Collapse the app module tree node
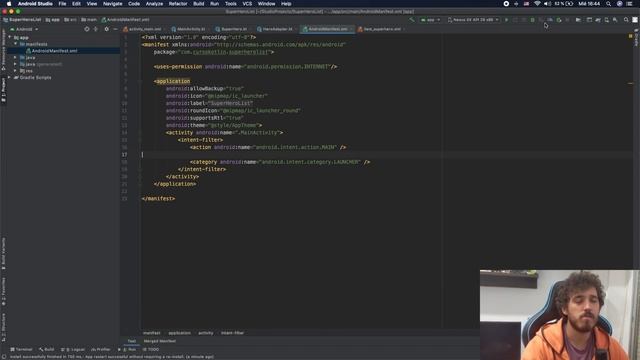Viewport: 640px width, 360px height. tap(10, 37)
